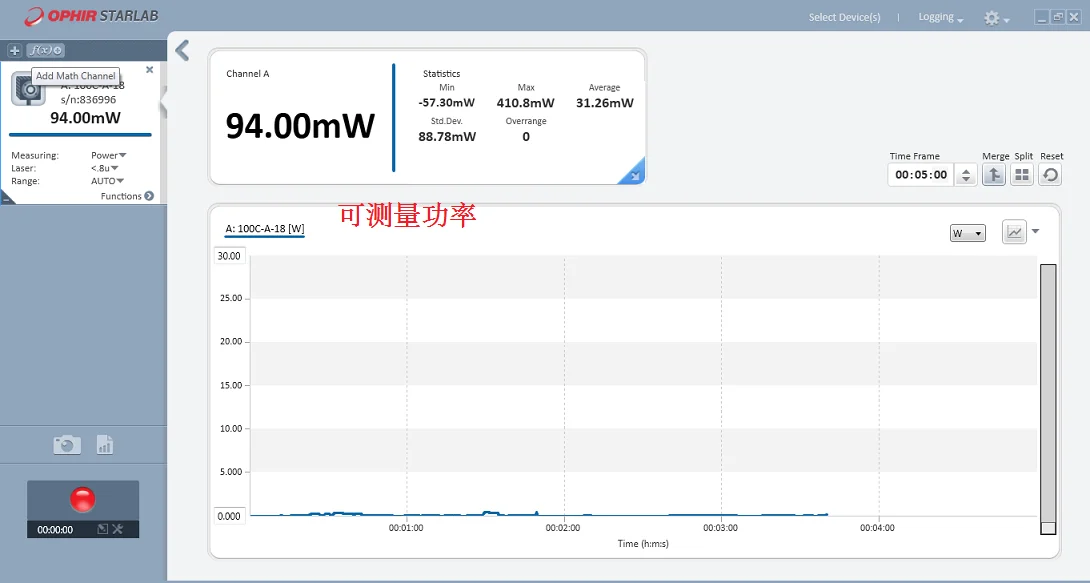Click the line chart display-type icon
1090x583 pixels.
point(1014,231)
